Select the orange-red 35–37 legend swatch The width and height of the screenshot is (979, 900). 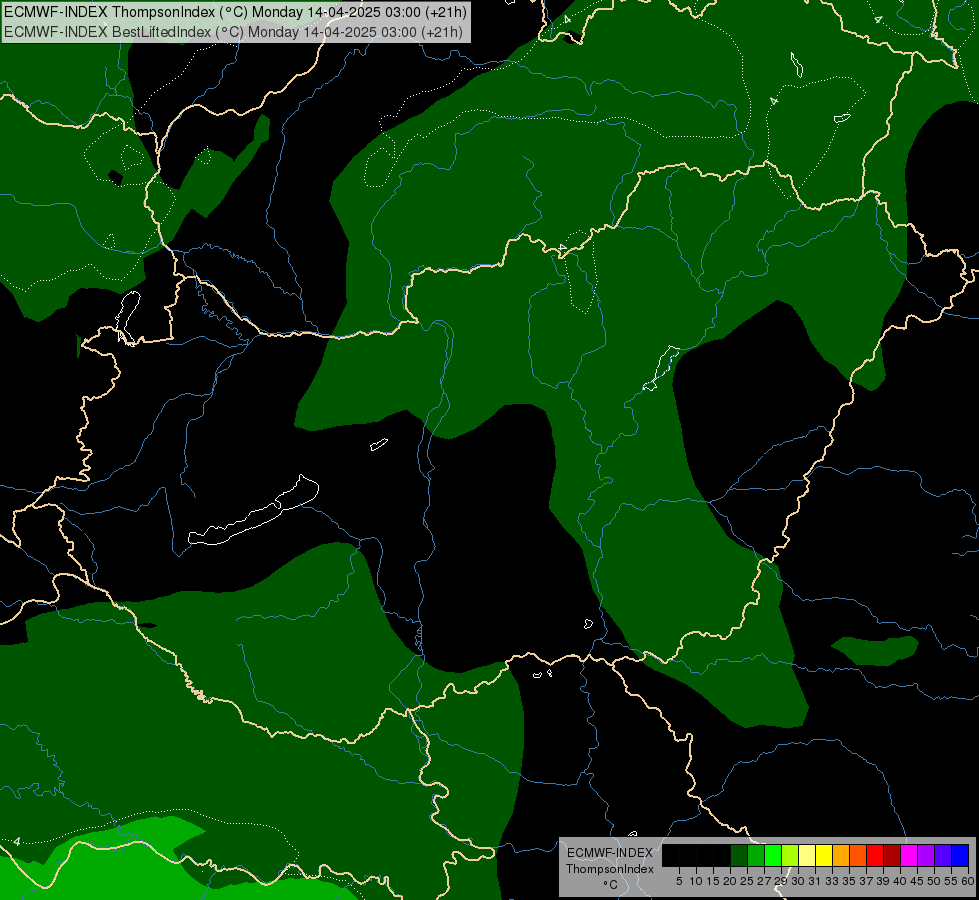(858, 855)
